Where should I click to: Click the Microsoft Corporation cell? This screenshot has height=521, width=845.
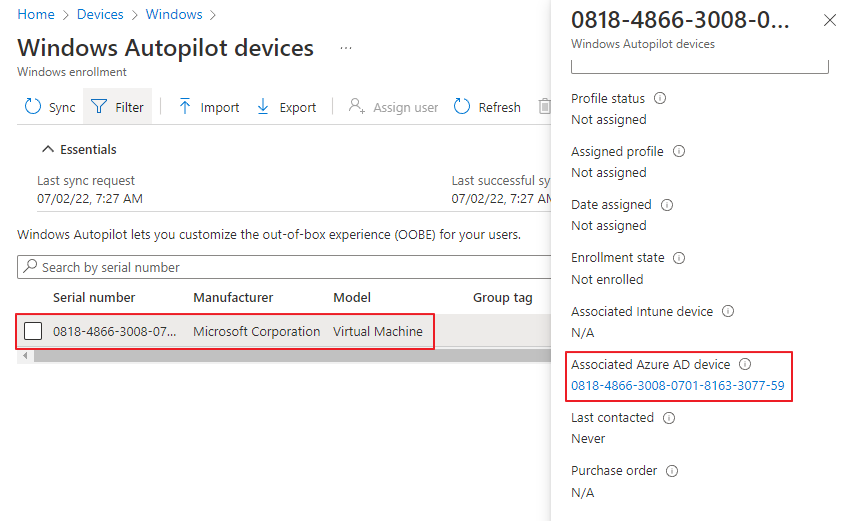click(257, 331)
